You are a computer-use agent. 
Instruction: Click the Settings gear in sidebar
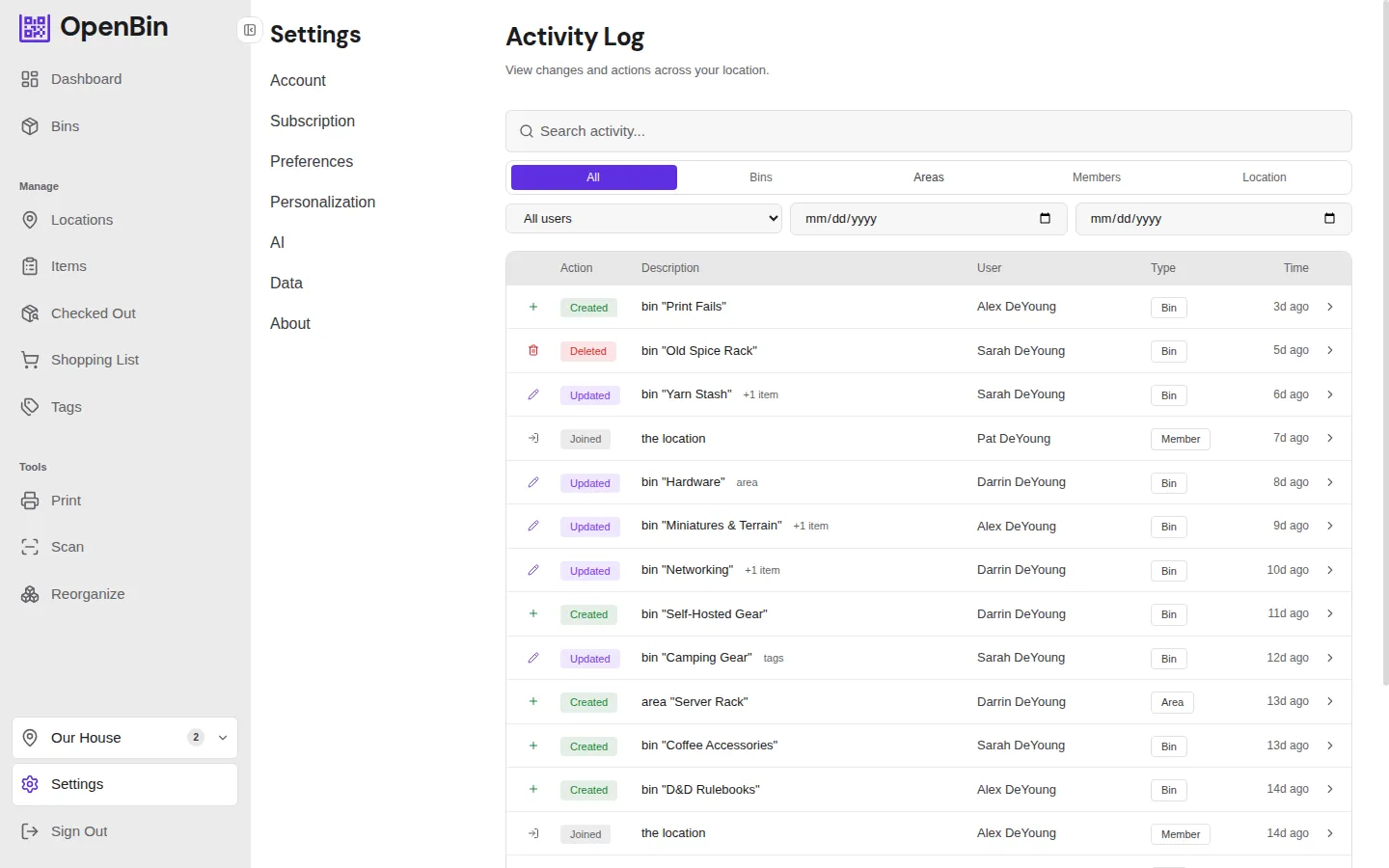tap(30, 784)
